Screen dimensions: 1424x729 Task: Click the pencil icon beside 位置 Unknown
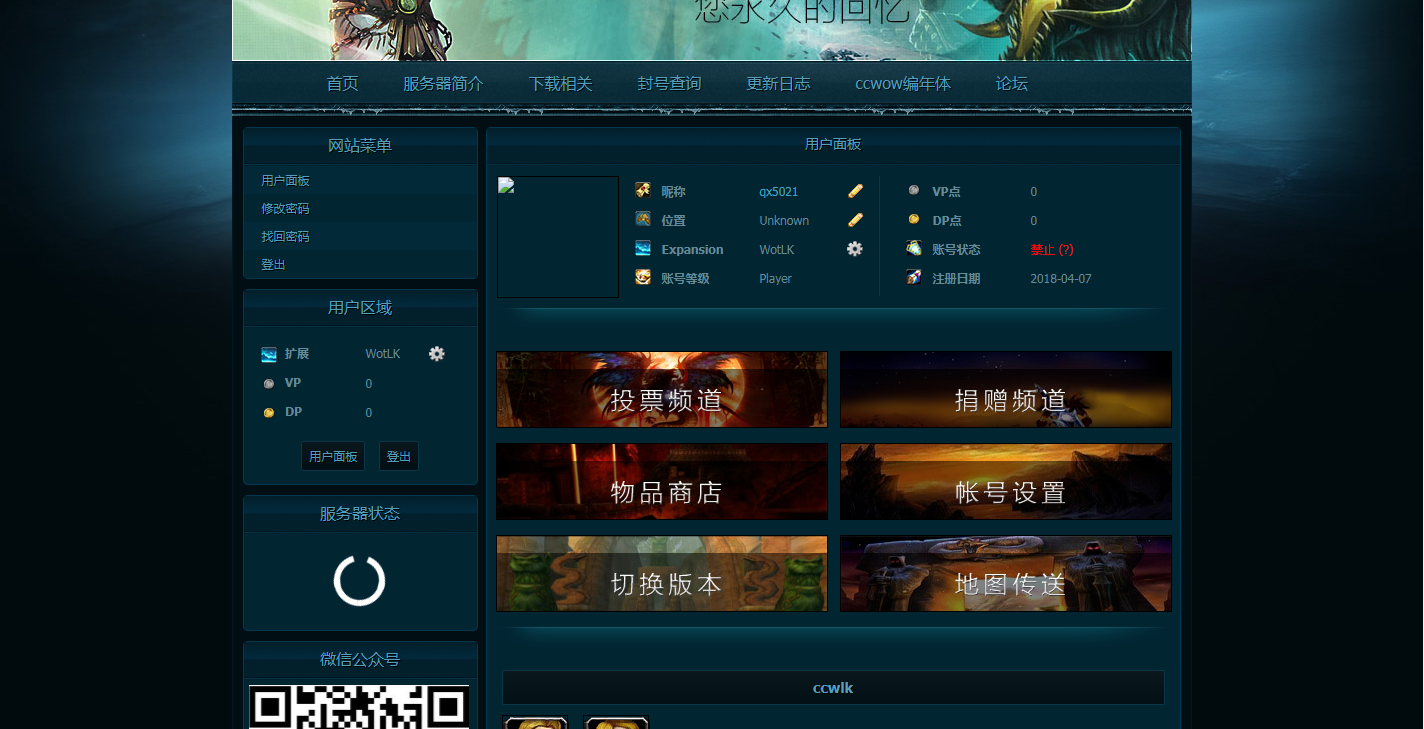pos(854,219)
